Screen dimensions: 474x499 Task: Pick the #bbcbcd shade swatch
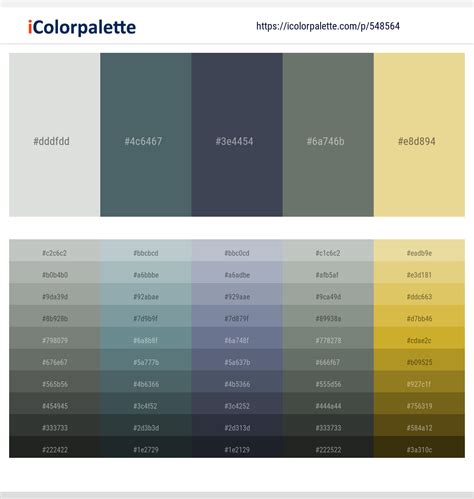[146, 251]
